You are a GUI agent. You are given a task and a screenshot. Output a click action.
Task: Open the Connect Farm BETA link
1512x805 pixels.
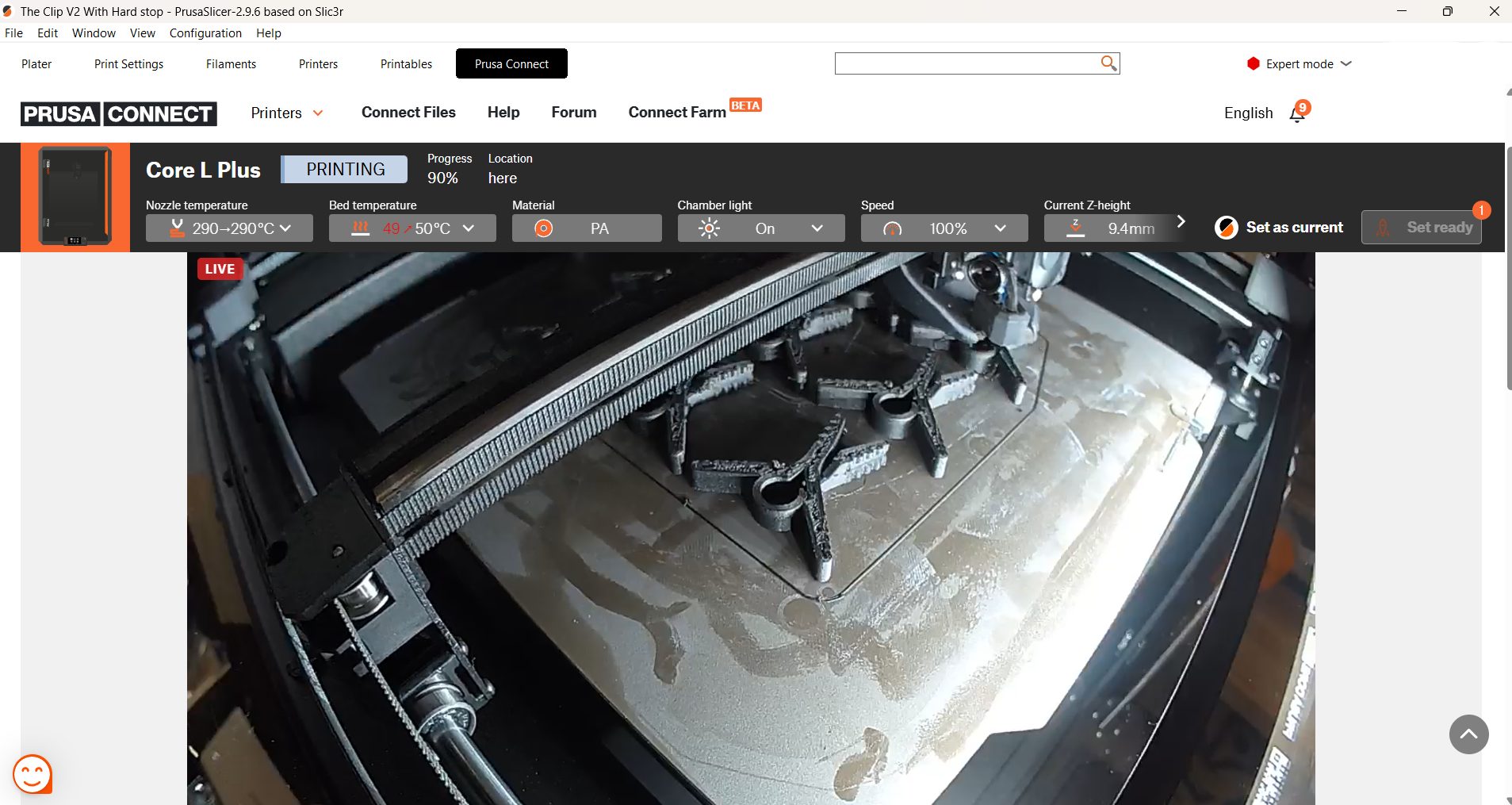tap(695, 111)
